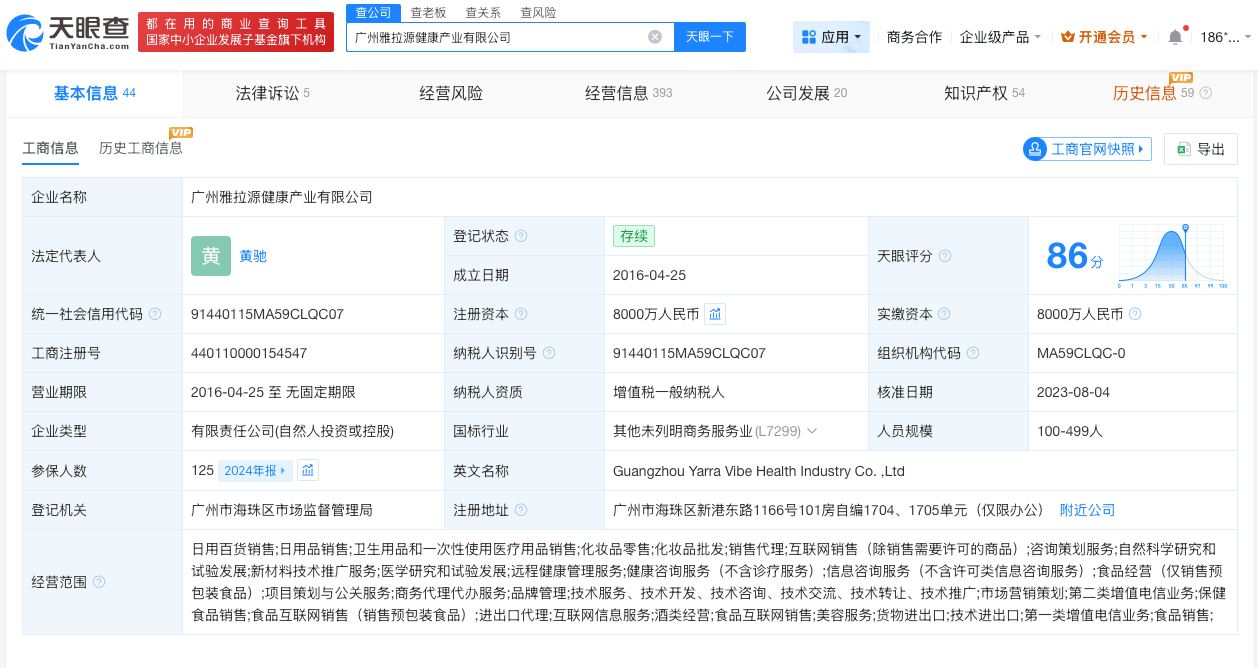
Task: Open the 开通会员 dropdown
Action: click(1103, 36)
